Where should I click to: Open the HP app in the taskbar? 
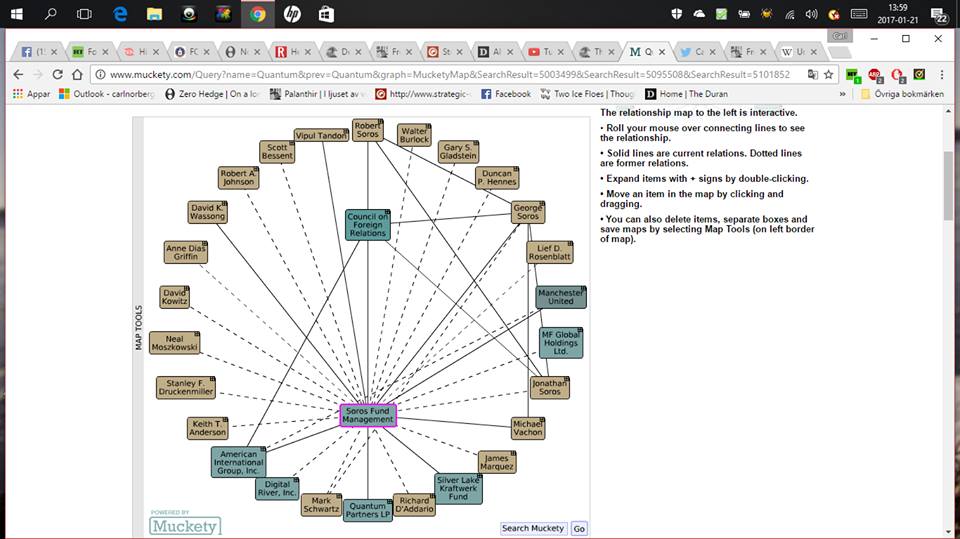[x=291, y=14]
